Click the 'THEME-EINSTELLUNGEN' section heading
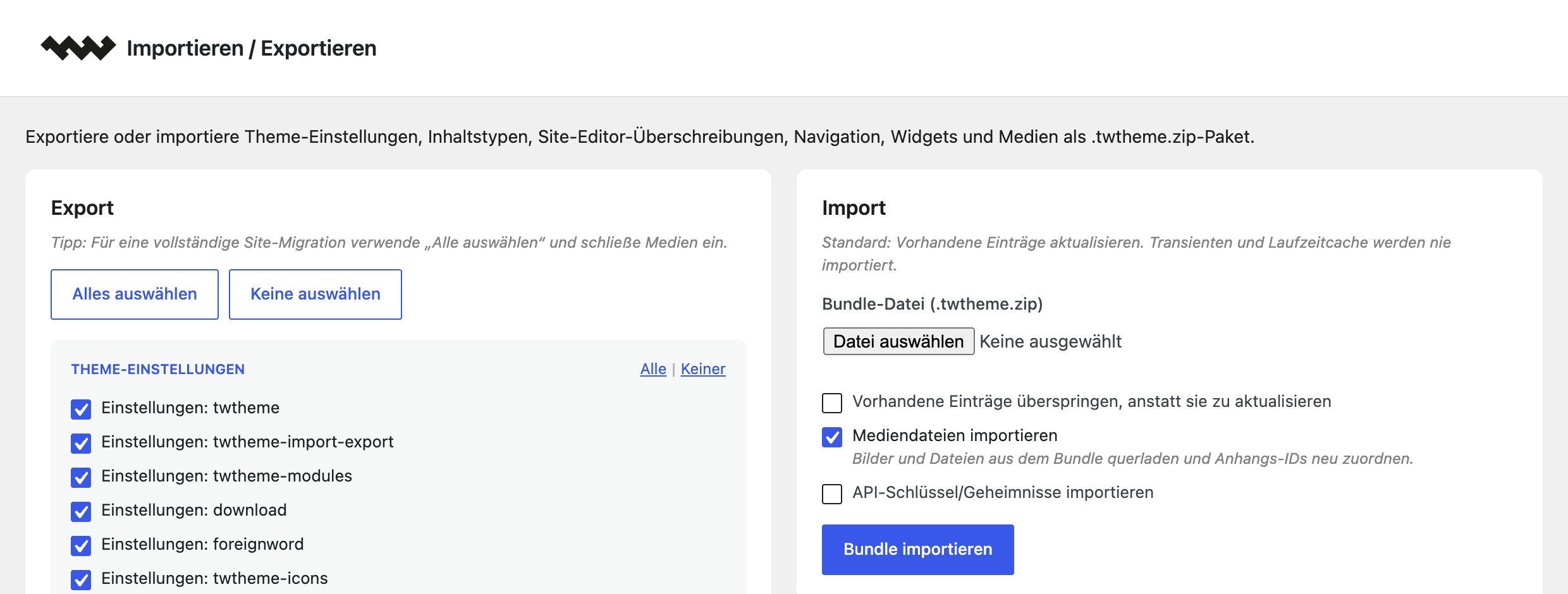 pyautogui.click(x=158, y=369)
